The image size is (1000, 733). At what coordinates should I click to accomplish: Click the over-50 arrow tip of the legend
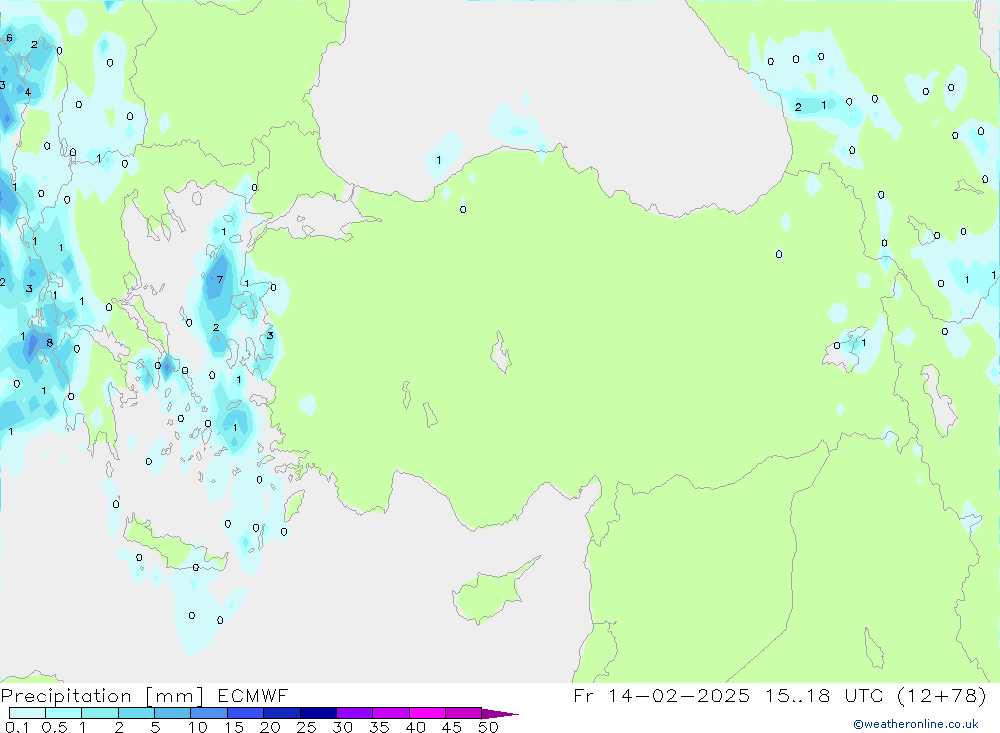pos(500,714)
